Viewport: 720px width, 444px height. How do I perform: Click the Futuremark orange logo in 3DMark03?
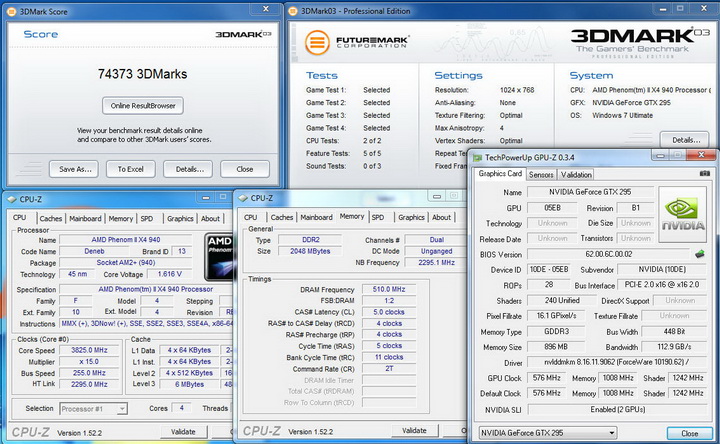point(317,43)
